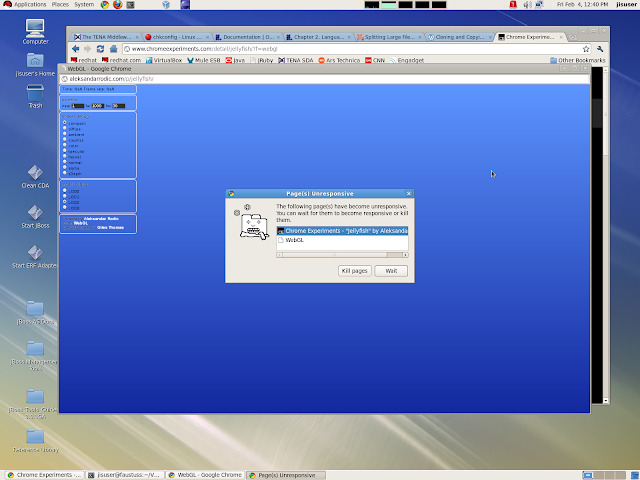Switch to the chkconfig - Linux tab

[177, 37]
